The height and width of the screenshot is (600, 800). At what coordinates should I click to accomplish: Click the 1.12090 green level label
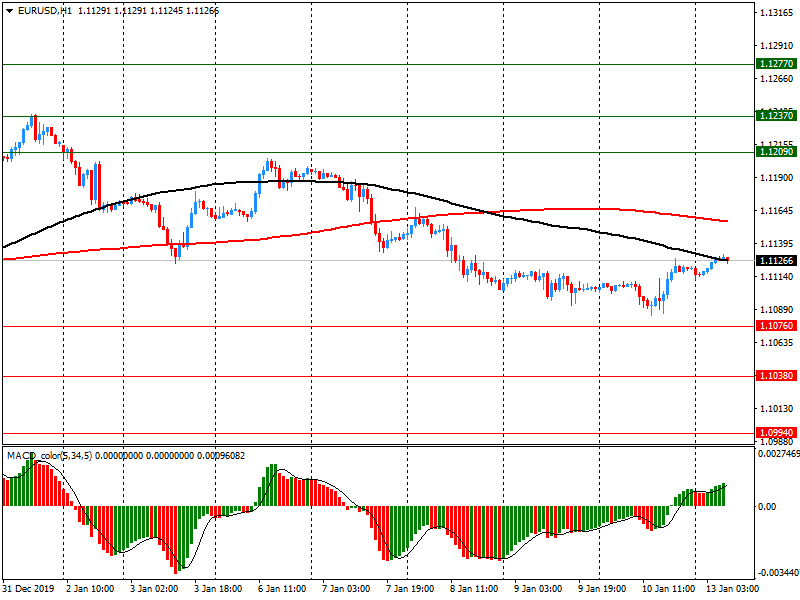tap(776, 152)
